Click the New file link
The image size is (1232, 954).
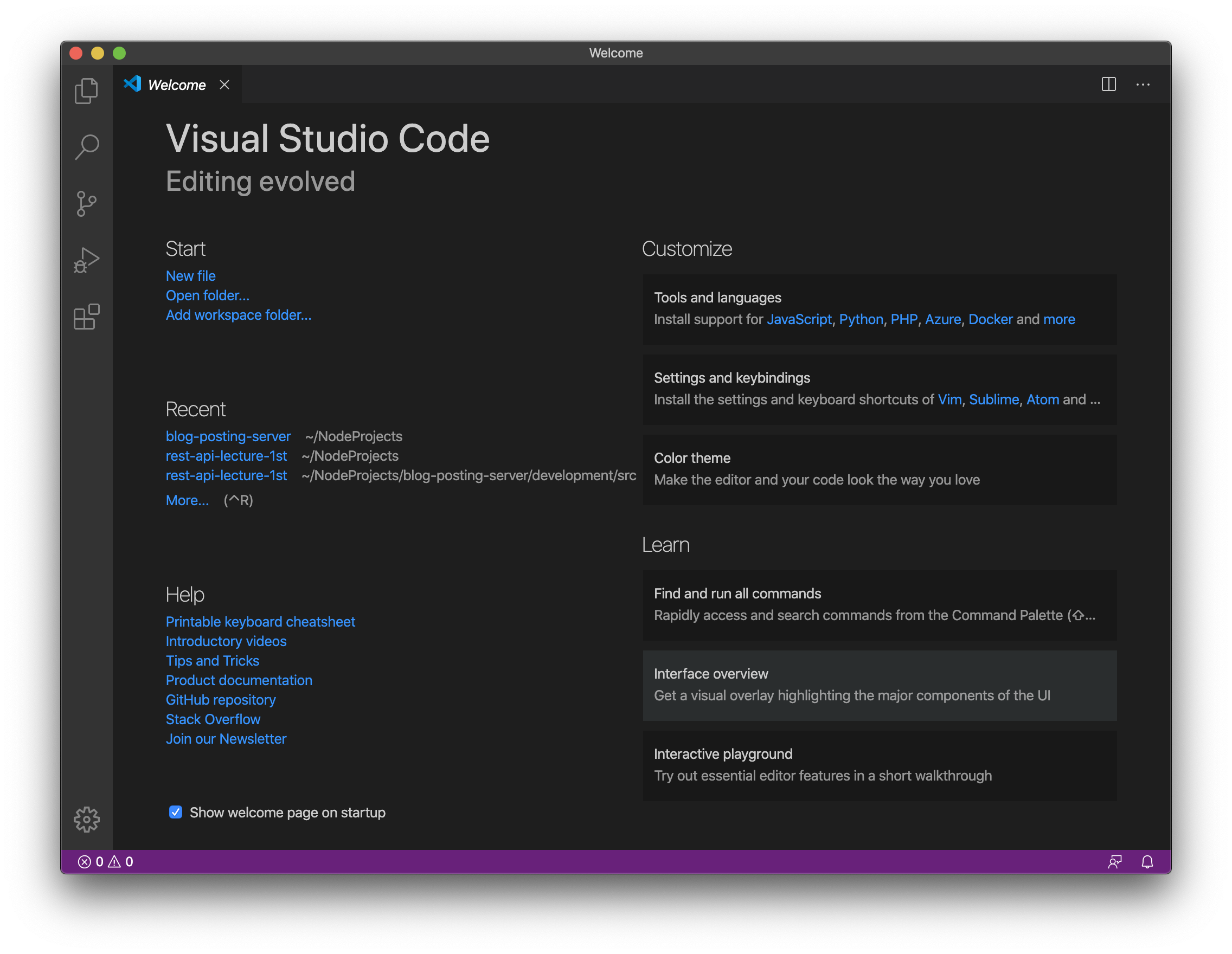190,276
